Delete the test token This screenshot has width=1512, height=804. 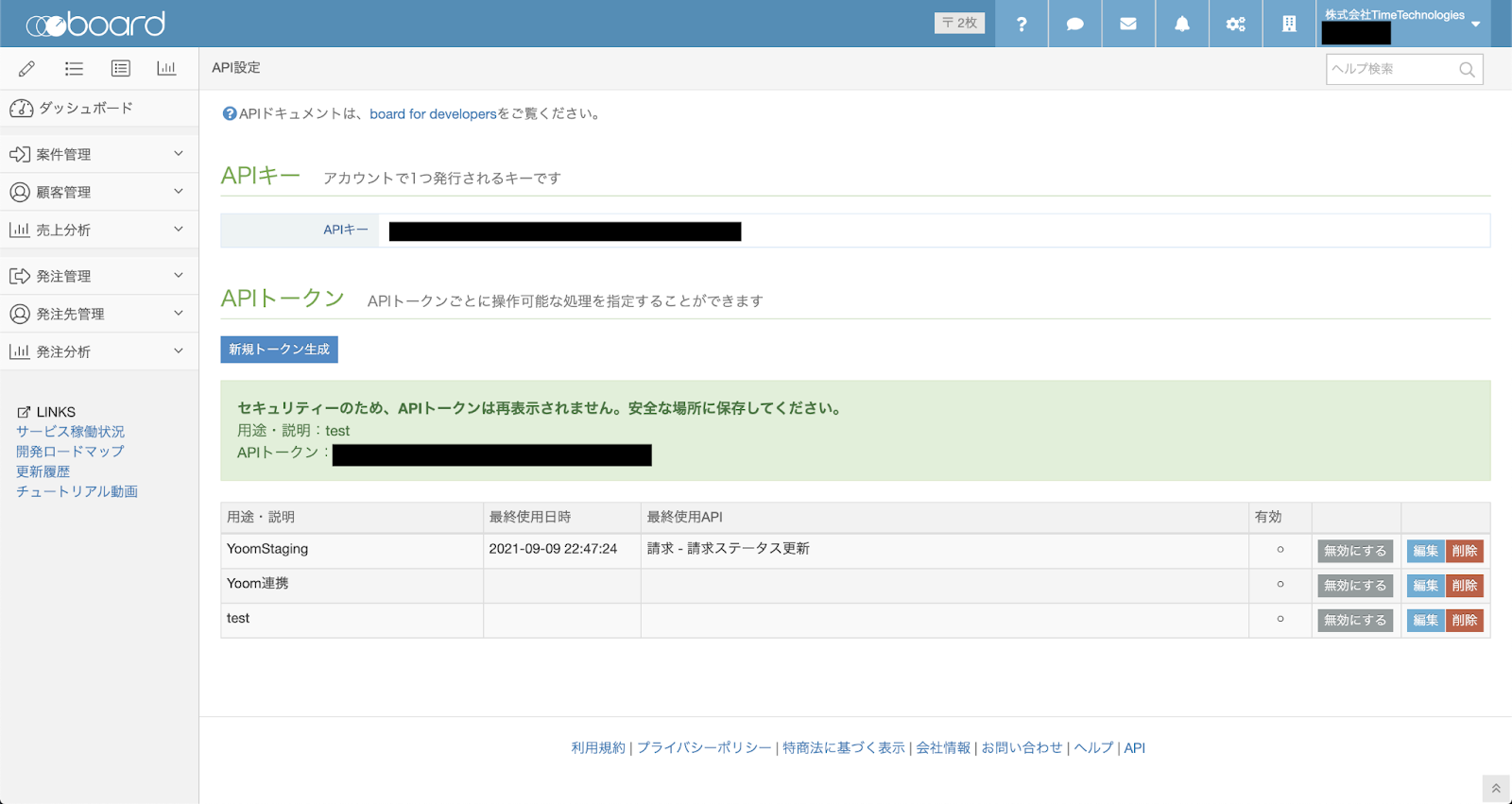(1465, 621)
